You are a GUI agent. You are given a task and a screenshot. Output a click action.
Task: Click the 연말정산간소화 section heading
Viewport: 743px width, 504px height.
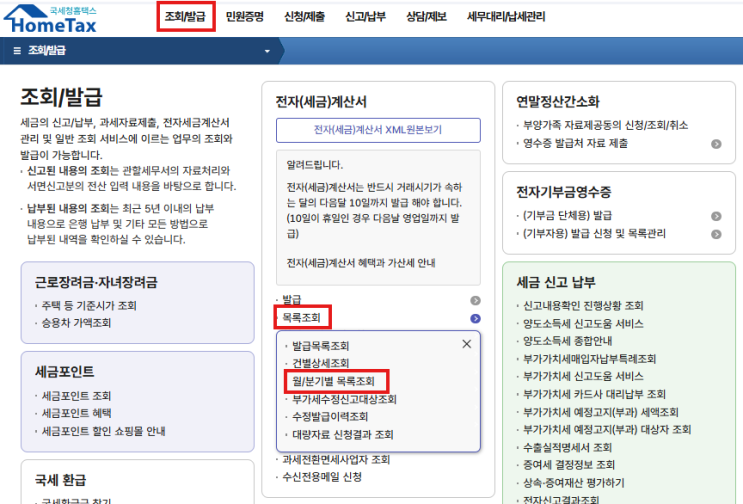558,101
